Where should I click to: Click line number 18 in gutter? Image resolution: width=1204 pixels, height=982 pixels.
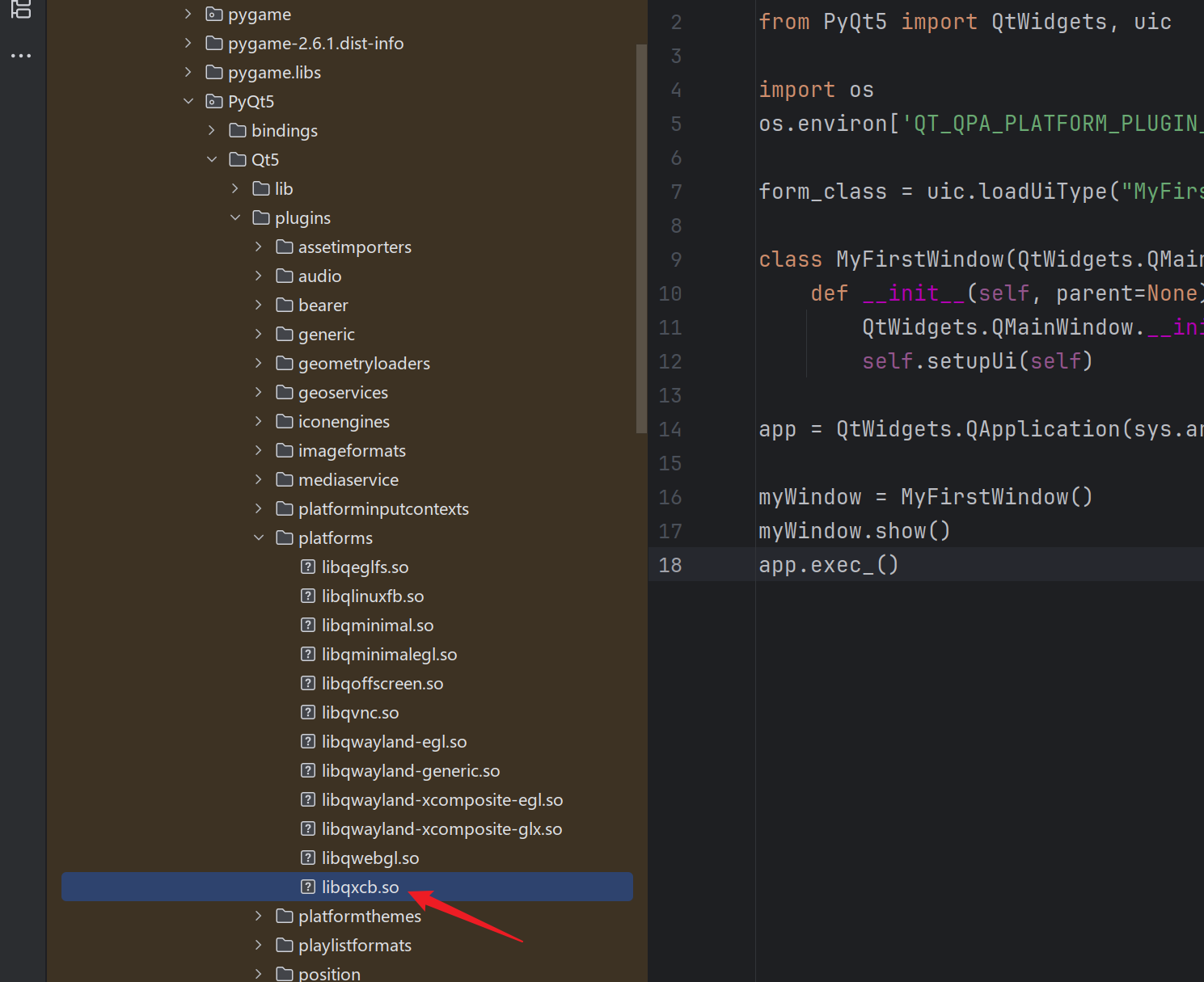pyautogui.click(x=670, y=565)
